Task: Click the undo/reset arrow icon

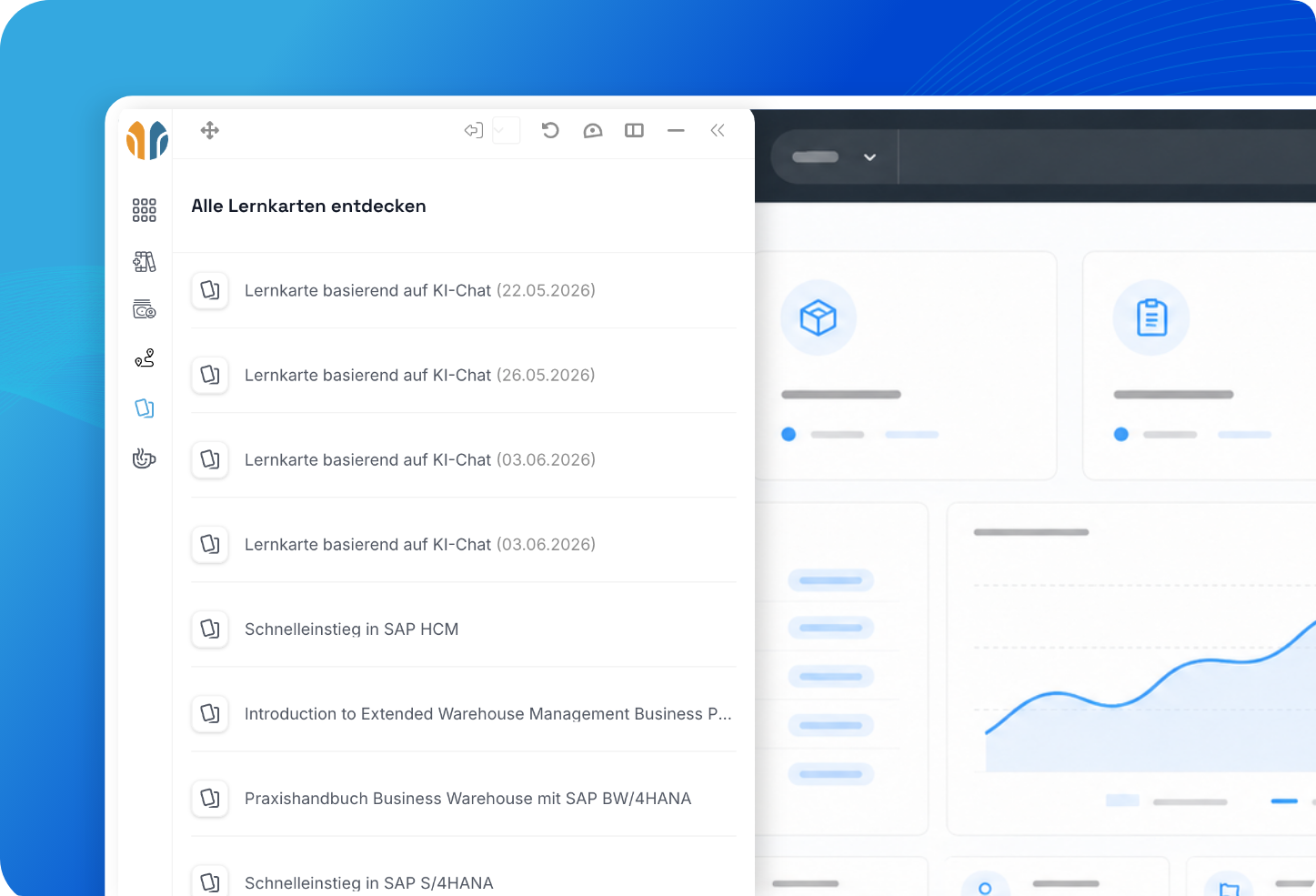Action: (550, 130)
